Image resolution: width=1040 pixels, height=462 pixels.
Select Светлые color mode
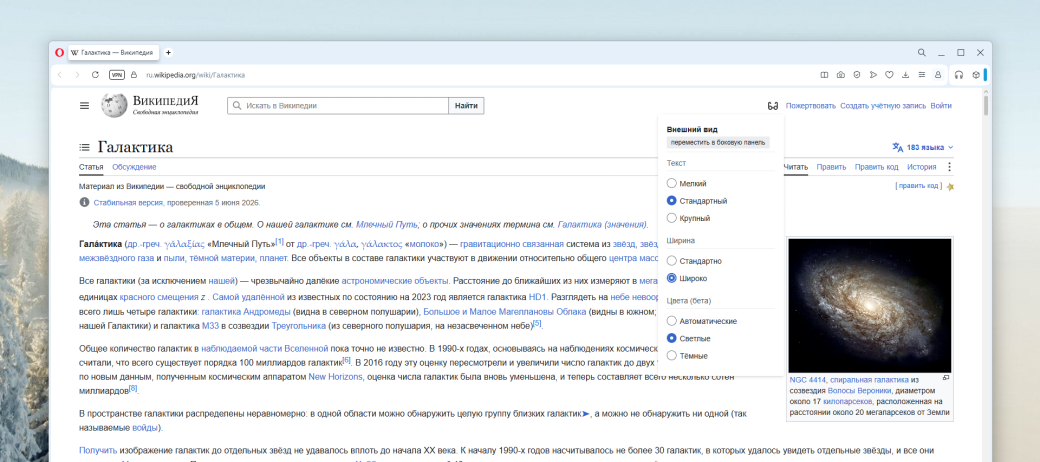pyautogui.click(x=671, y=339)
